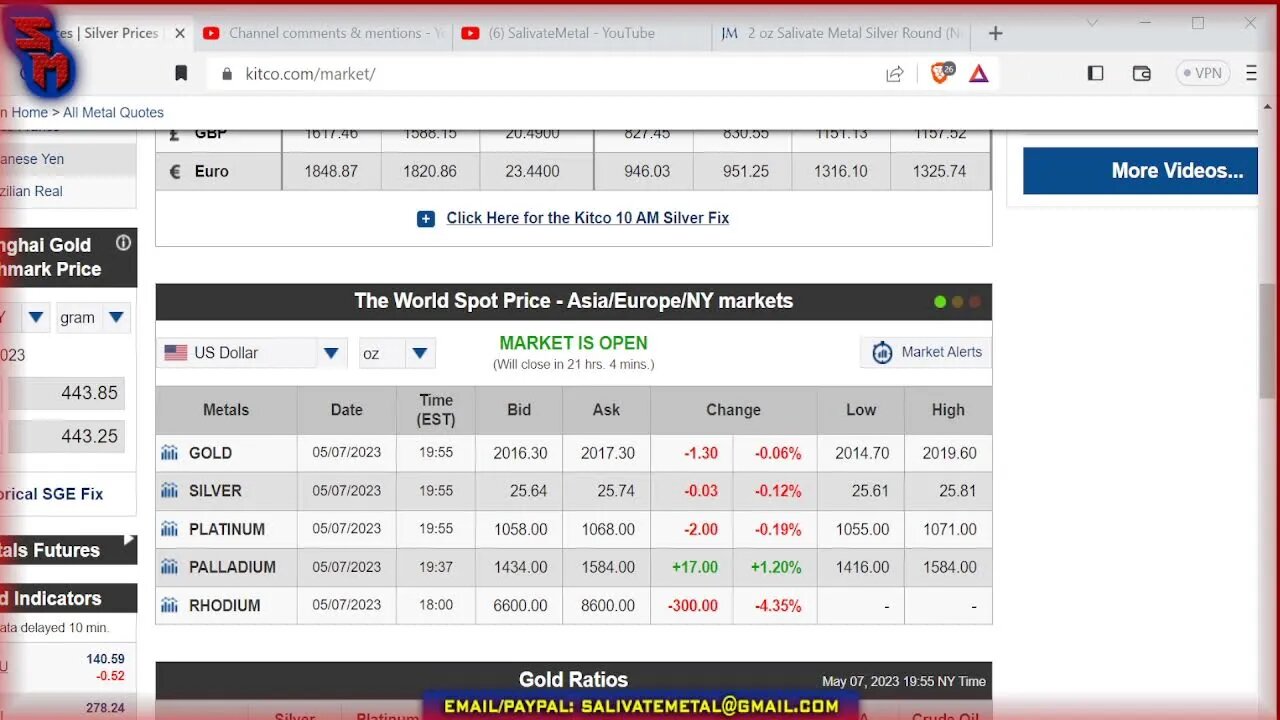Click the Metals Futures panel header
The image size is (1280, 720).
pos(68,550)
